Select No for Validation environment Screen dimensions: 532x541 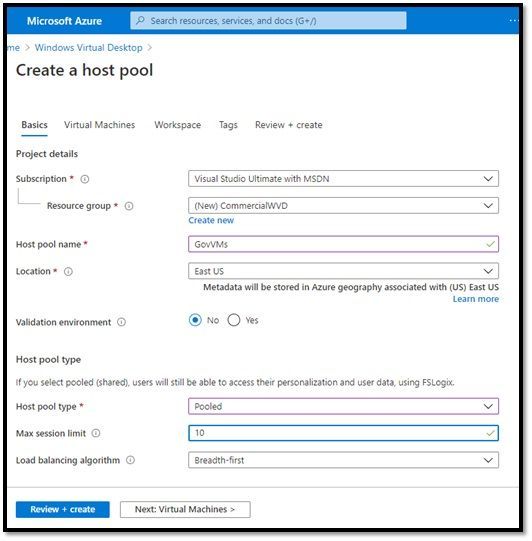(195, 320)
